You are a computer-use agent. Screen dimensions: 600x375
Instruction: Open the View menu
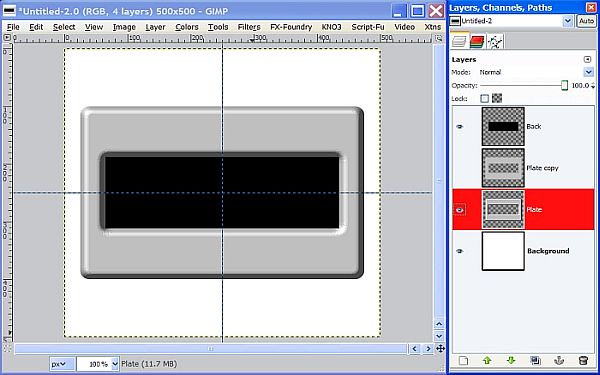94,27
